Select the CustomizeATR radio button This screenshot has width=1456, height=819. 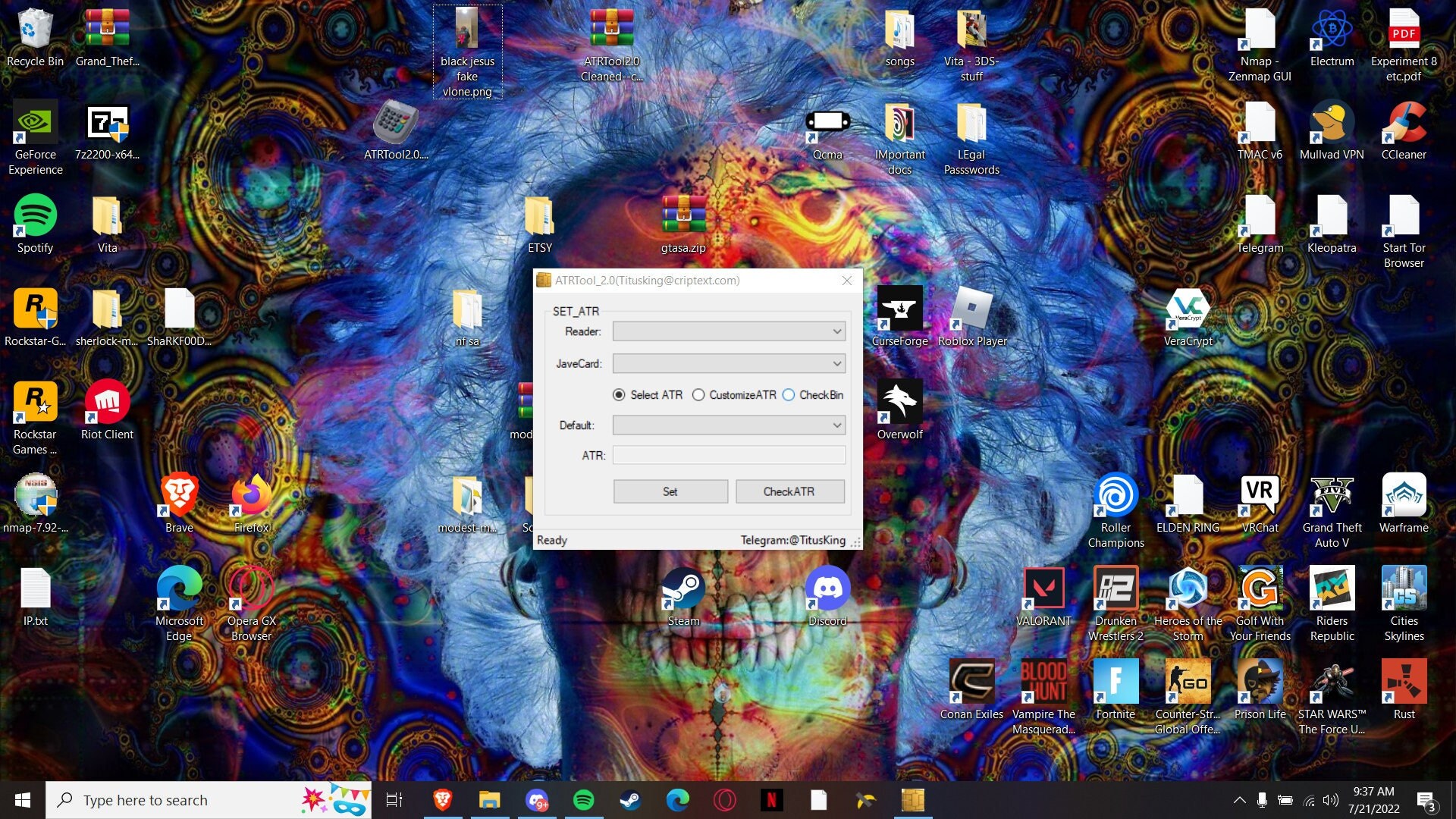click(x=698, y=395)
